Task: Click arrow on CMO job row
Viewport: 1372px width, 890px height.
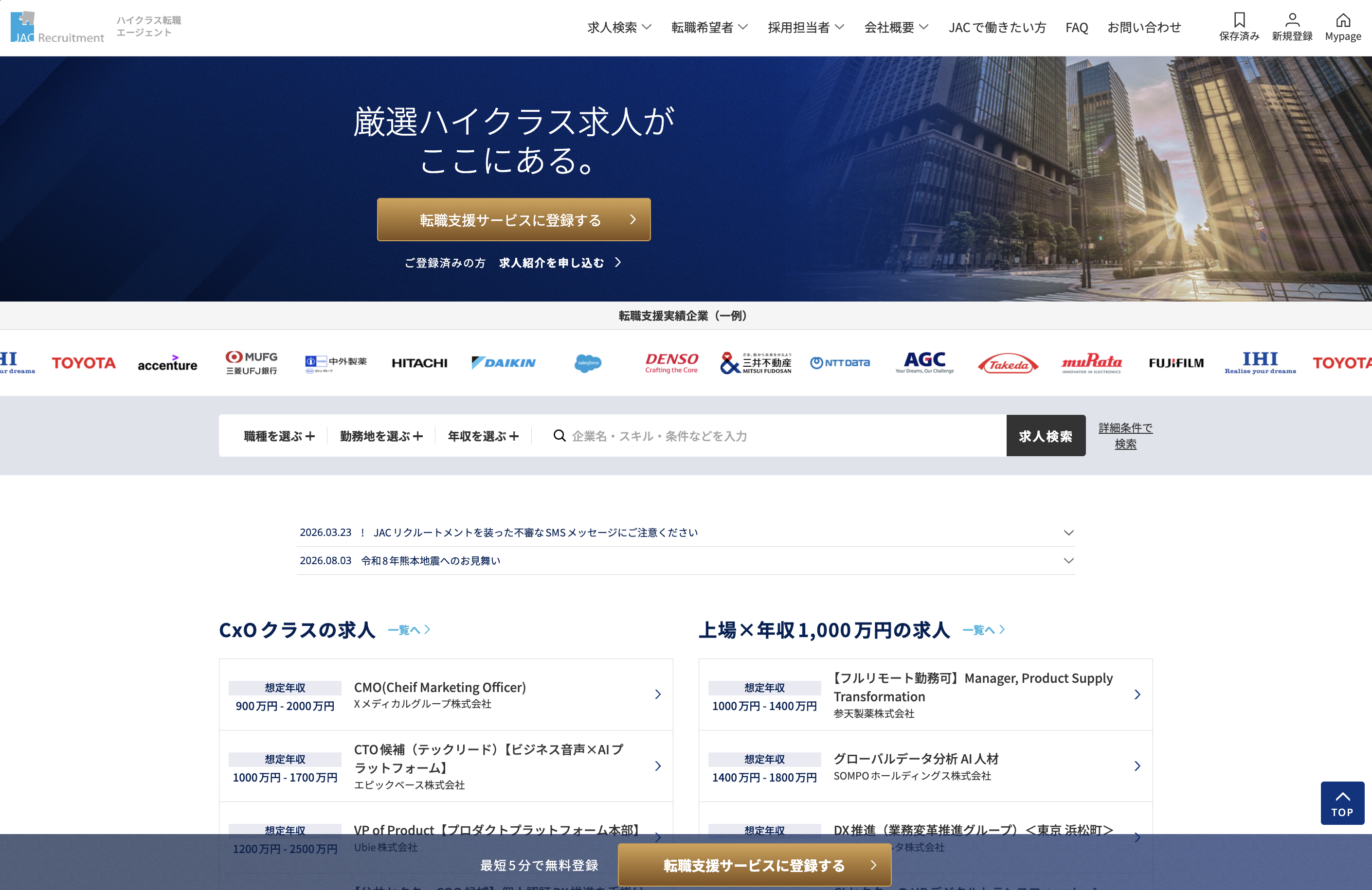Action: pos(658,694)
